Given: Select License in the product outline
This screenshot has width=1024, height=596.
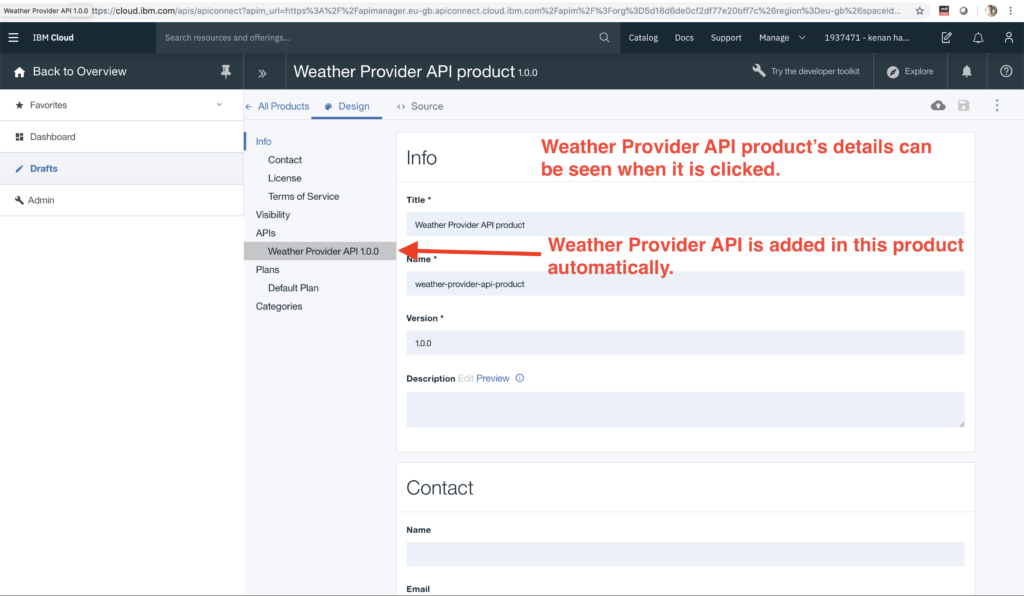Looking at the screenshot, I should [285, 178].
